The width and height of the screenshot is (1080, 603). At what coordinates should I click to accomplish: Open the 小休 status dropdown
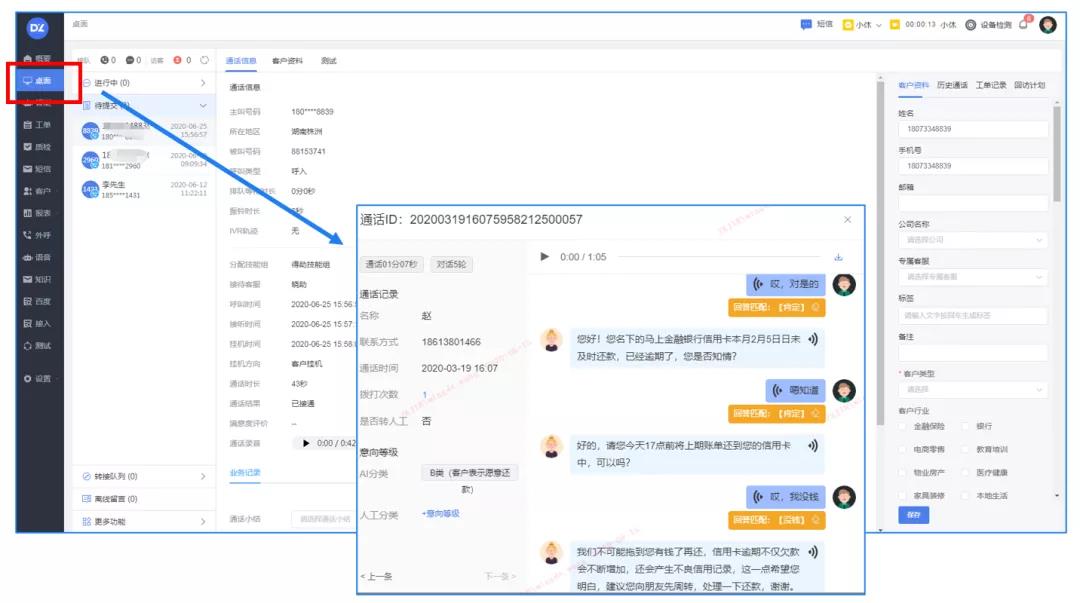tap(863, 25)
